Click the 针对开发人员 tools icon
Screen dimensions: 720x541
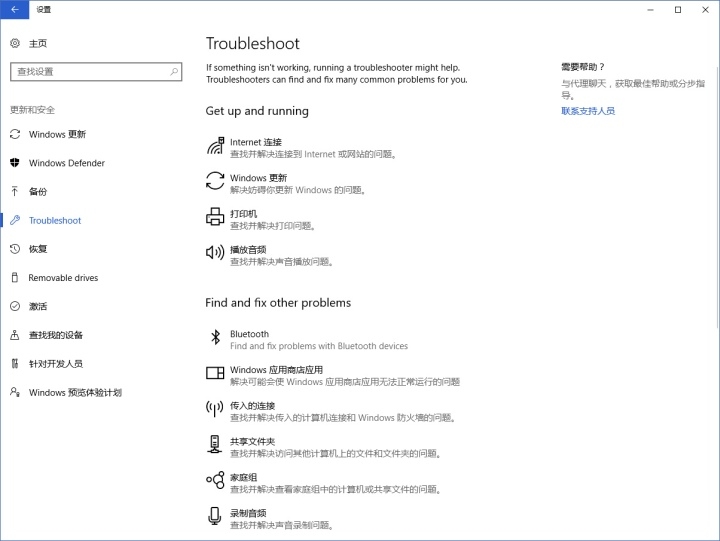coord(15,363)
